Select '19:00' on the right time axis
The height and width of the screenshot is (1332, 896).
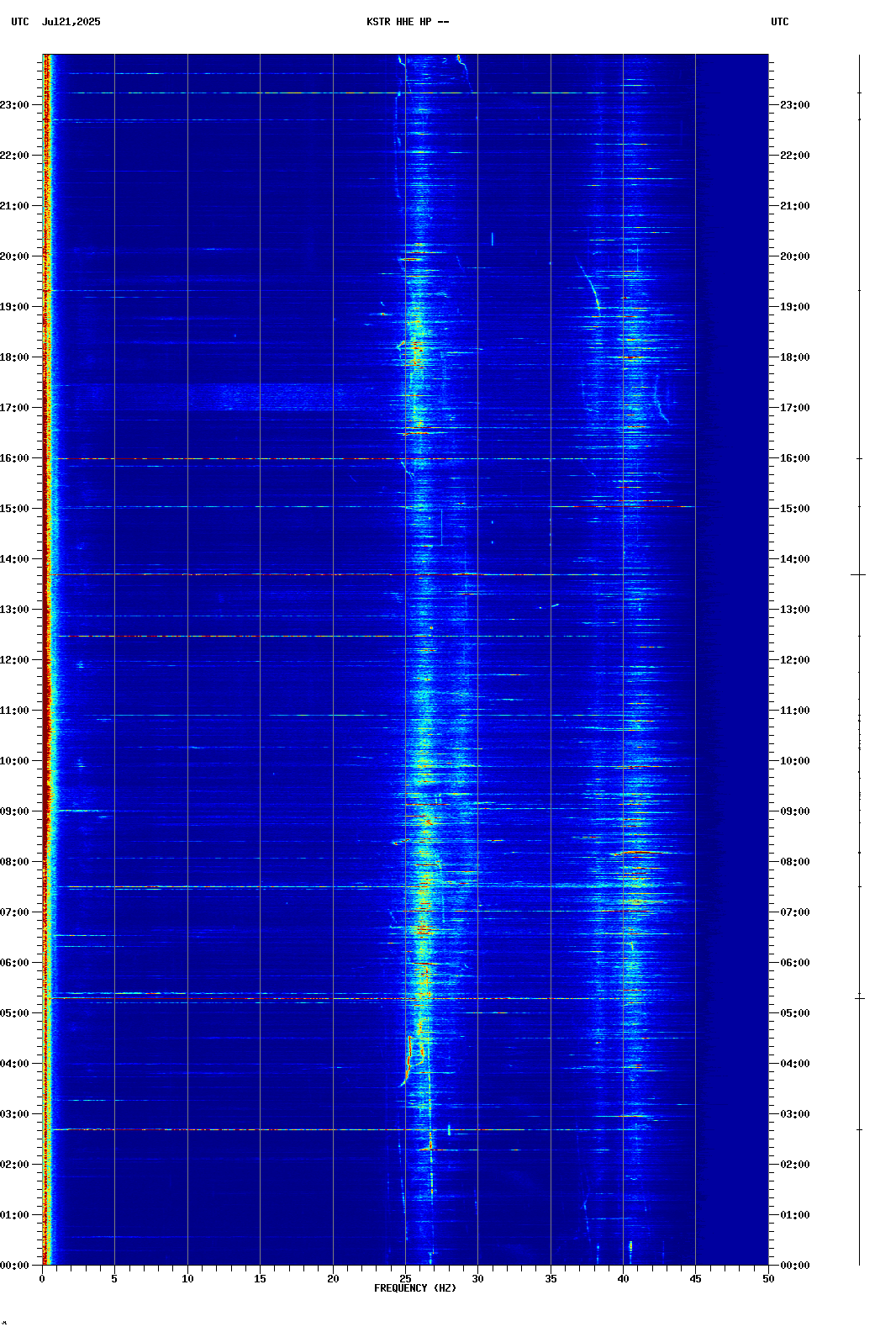[x=795, y=307]
